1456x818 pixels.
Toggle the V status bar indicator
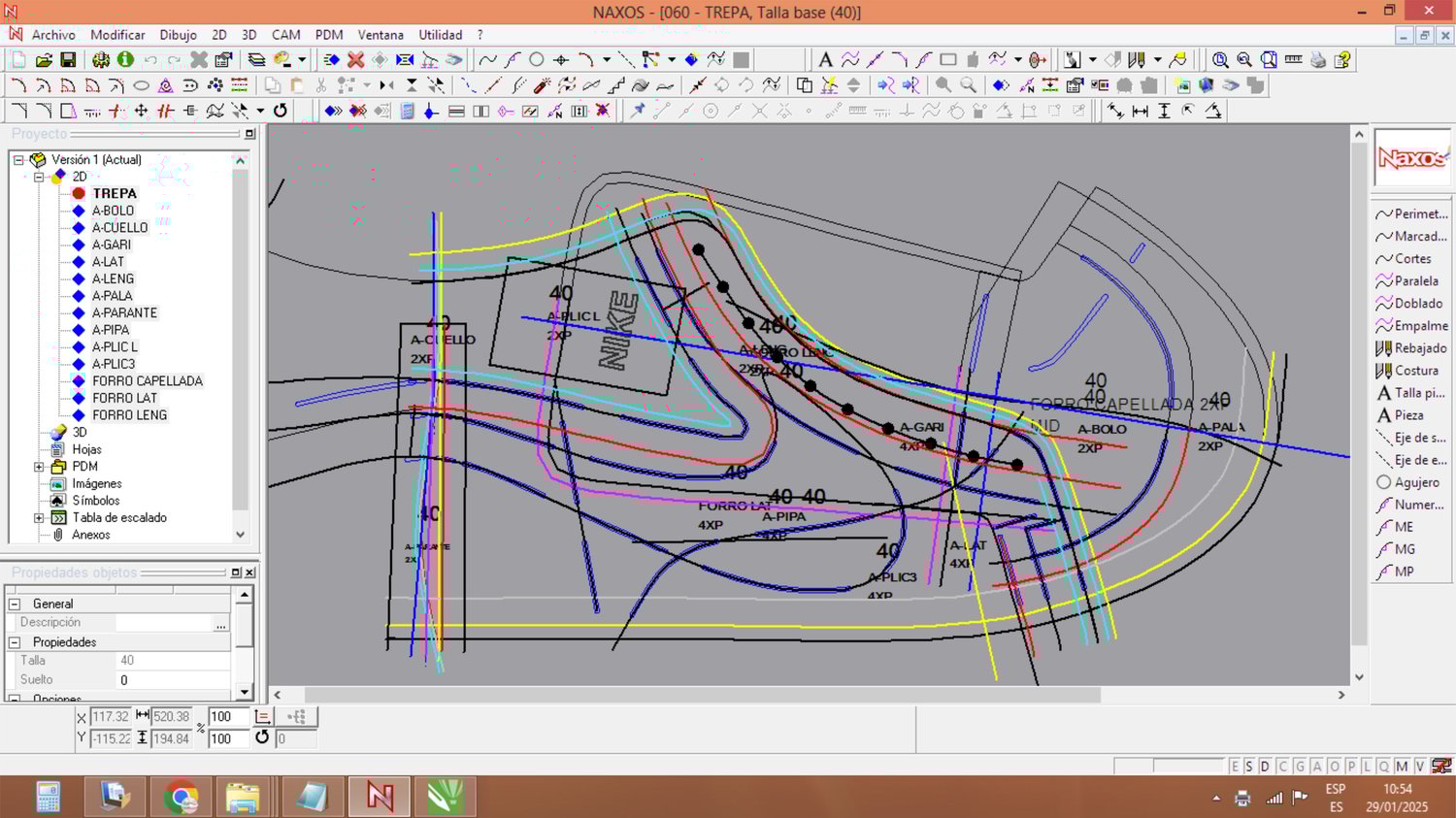tap(1419, 767)
